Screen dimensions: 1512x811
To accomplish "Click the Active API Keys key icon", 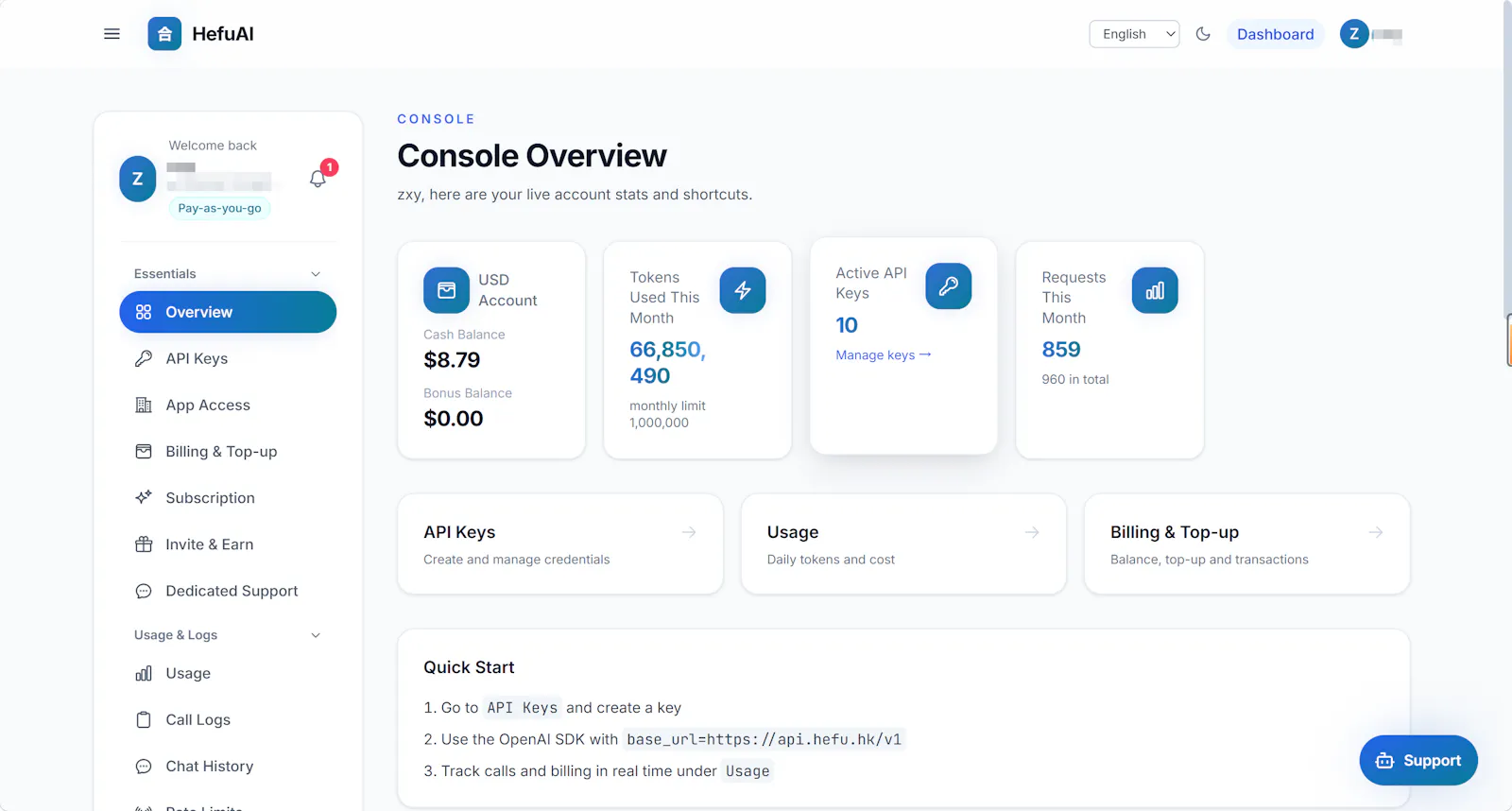I will click(x=949, y=285).
